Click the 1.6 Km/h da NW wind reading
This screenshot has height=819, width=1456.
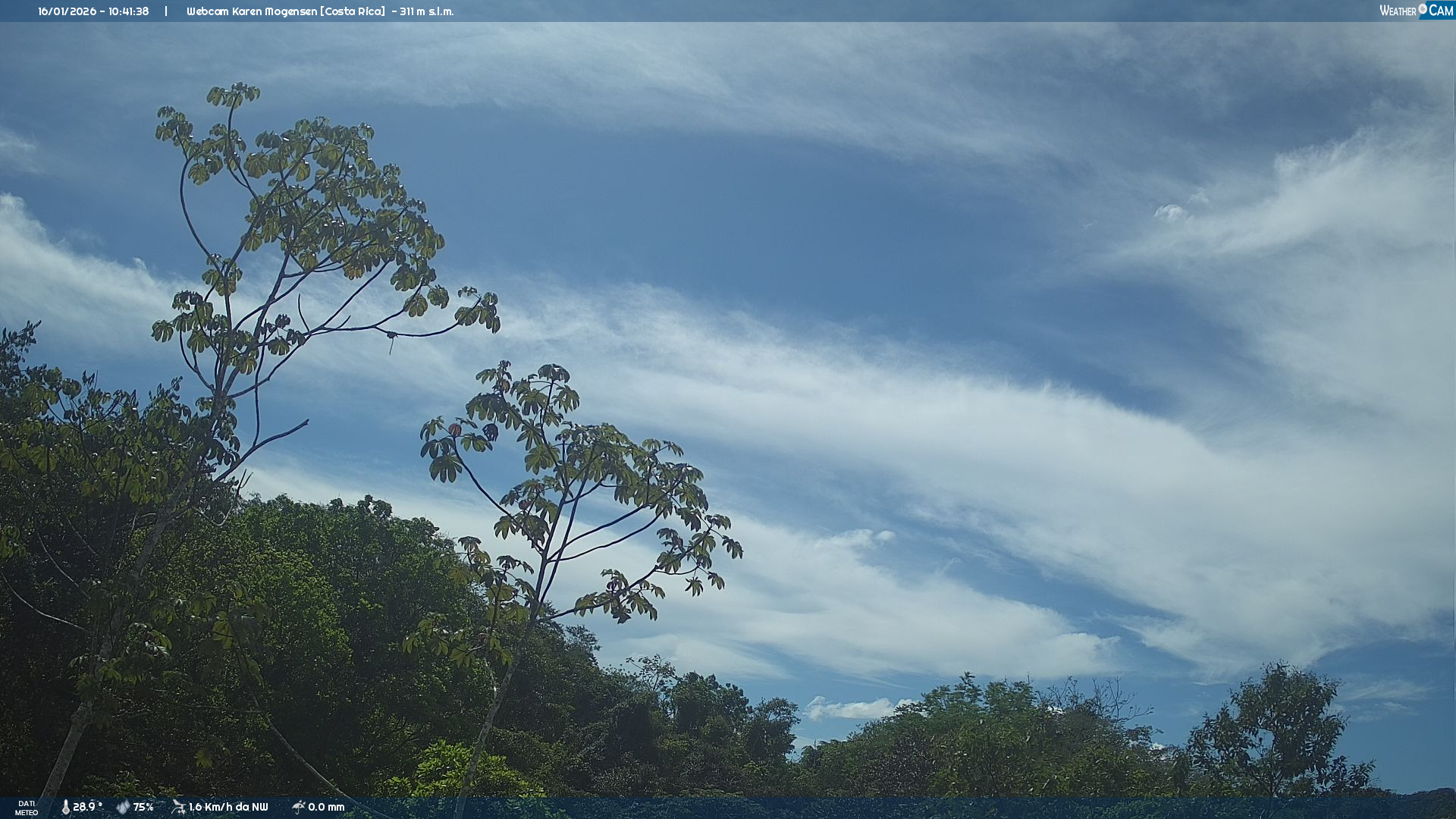click(228, 807)
